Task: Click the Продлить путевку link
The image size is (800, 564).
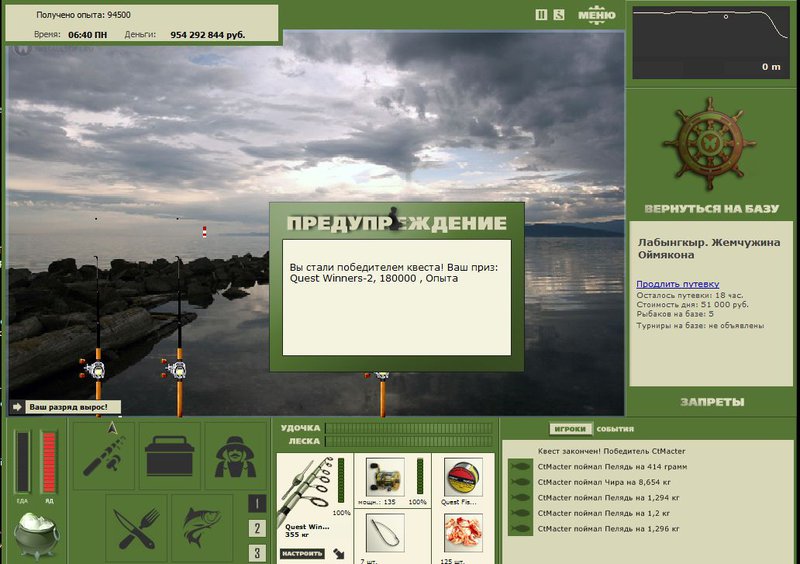Action: [678, 284]
